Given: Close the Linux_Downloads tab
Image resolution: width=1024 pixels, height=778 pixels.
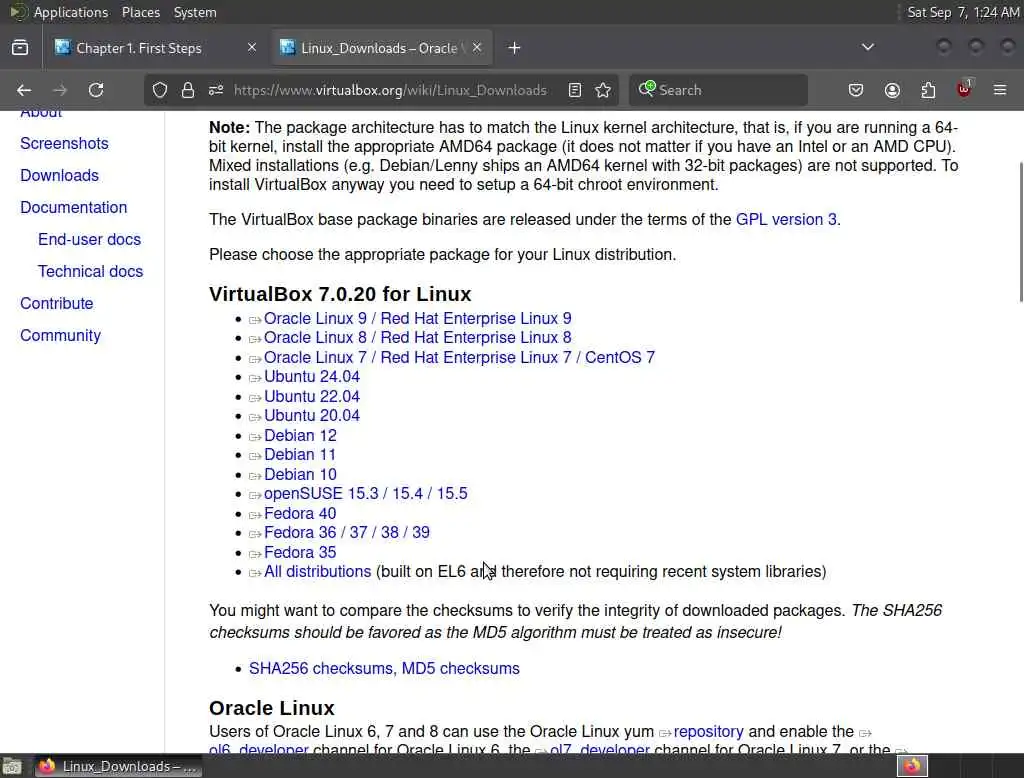Looking at the screenshot, I should pyautogui.click(x=477, y=48).
